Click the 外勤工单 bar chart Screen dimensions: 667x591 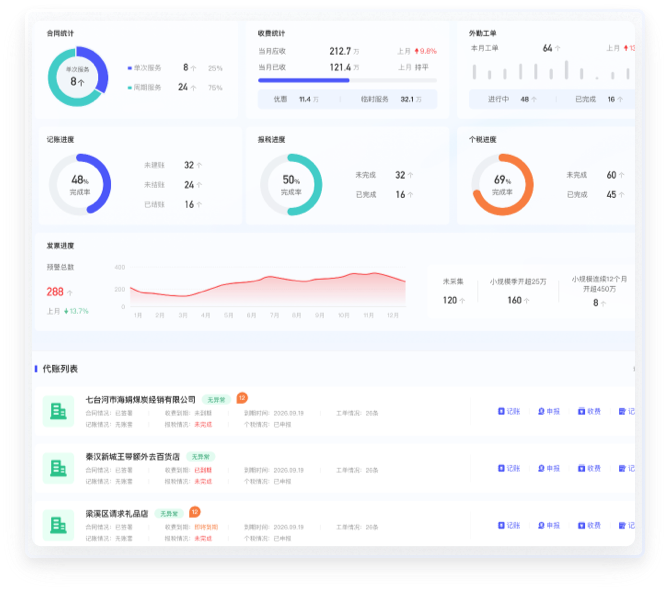click(x=551, y=70)
